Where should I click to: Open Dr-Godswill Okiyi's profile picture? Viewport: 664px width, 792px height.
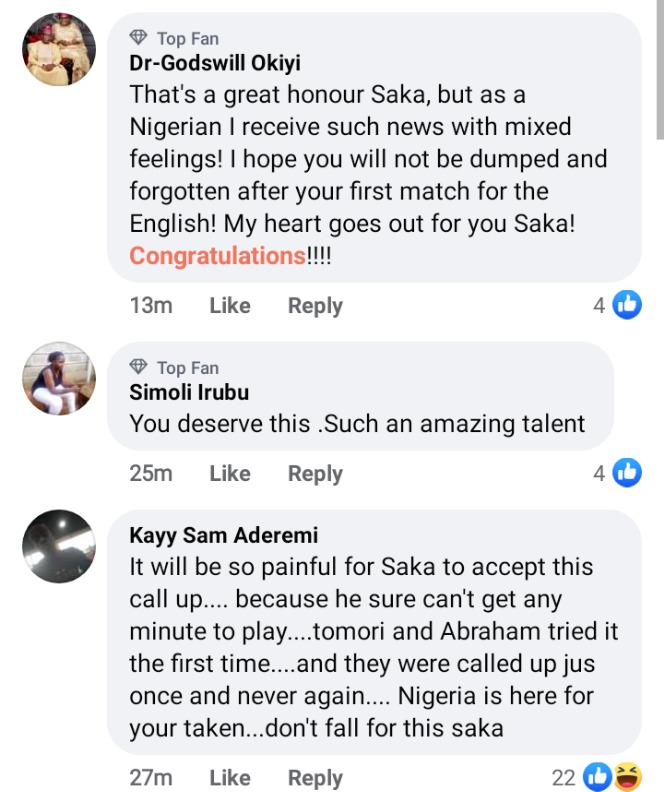[59, 50]
